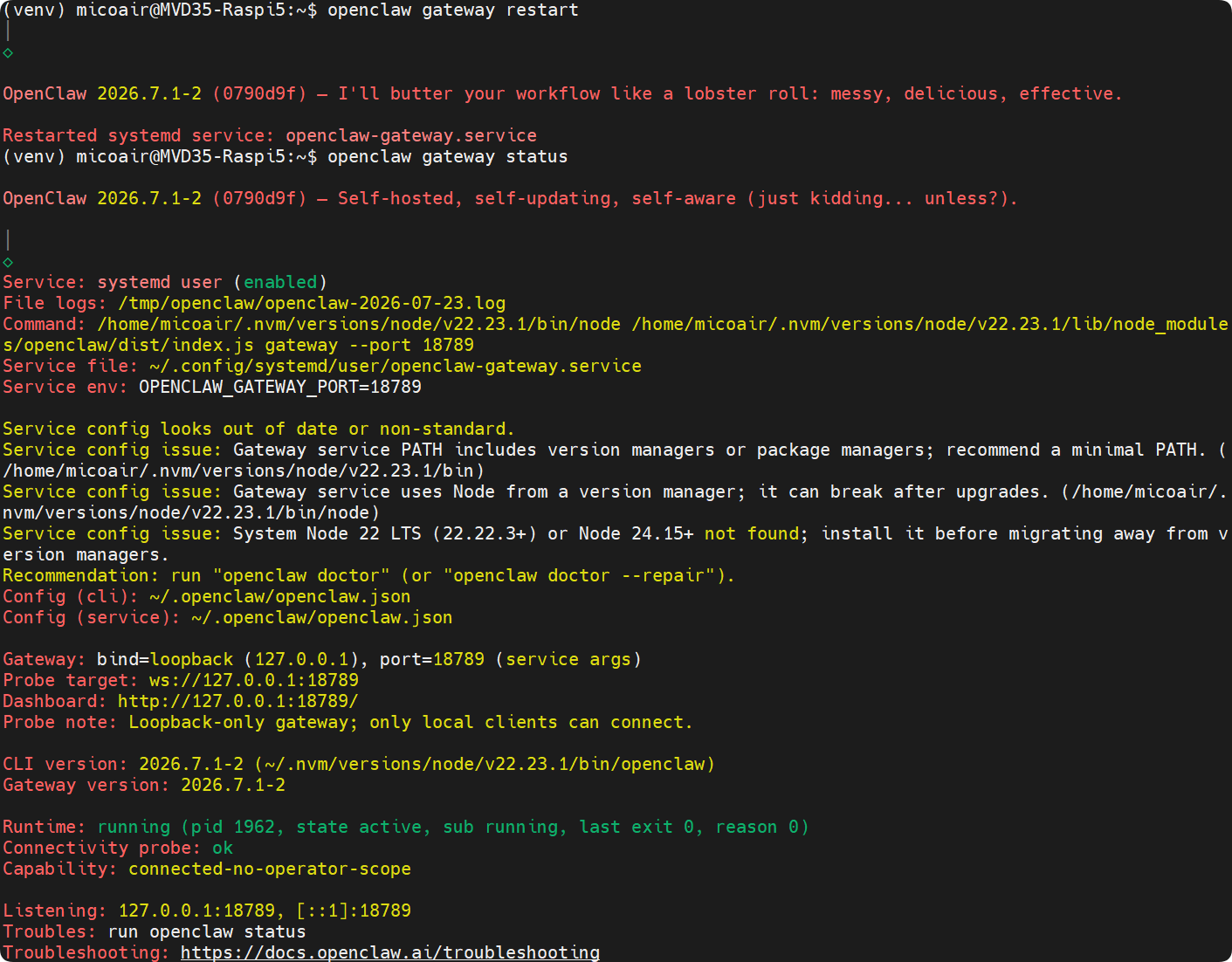This screenshot has height=962, width=1232.
Task: Click the [::1]:18789 IPv6 listening address
Action: coord(354,910)
